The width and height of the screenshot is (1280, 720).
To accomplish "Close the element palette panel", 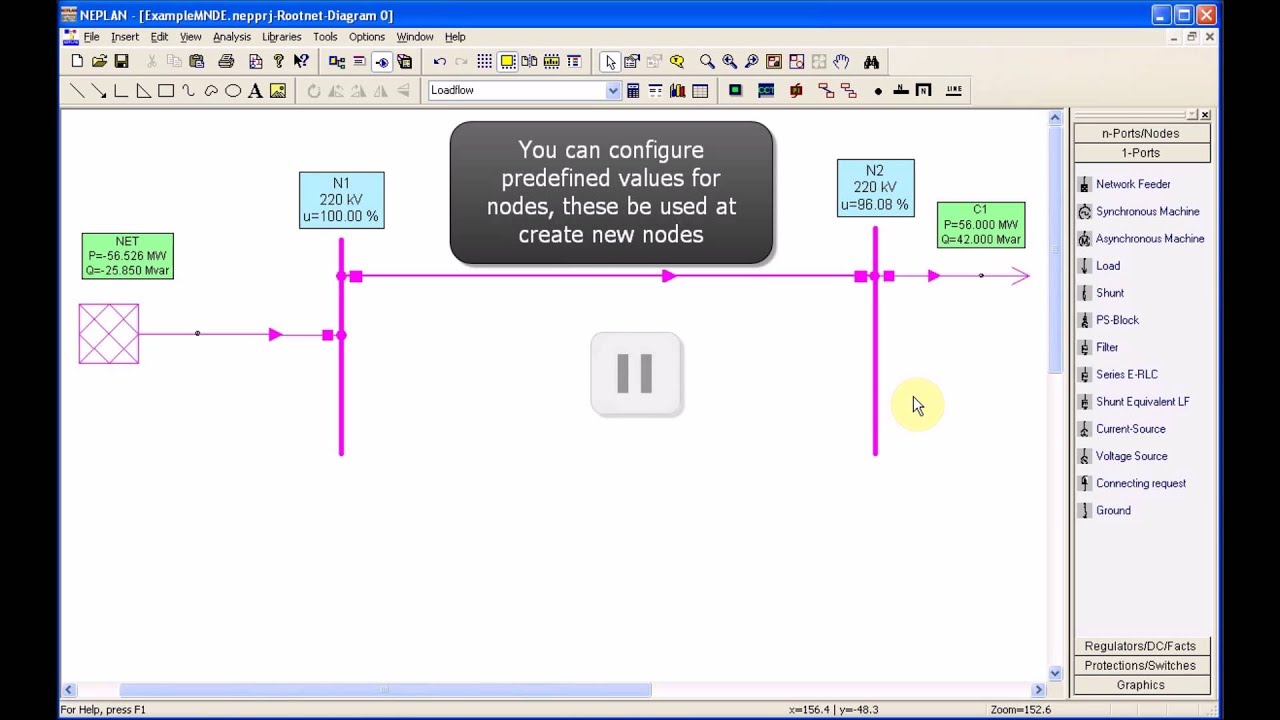I will click(1205, 115).
